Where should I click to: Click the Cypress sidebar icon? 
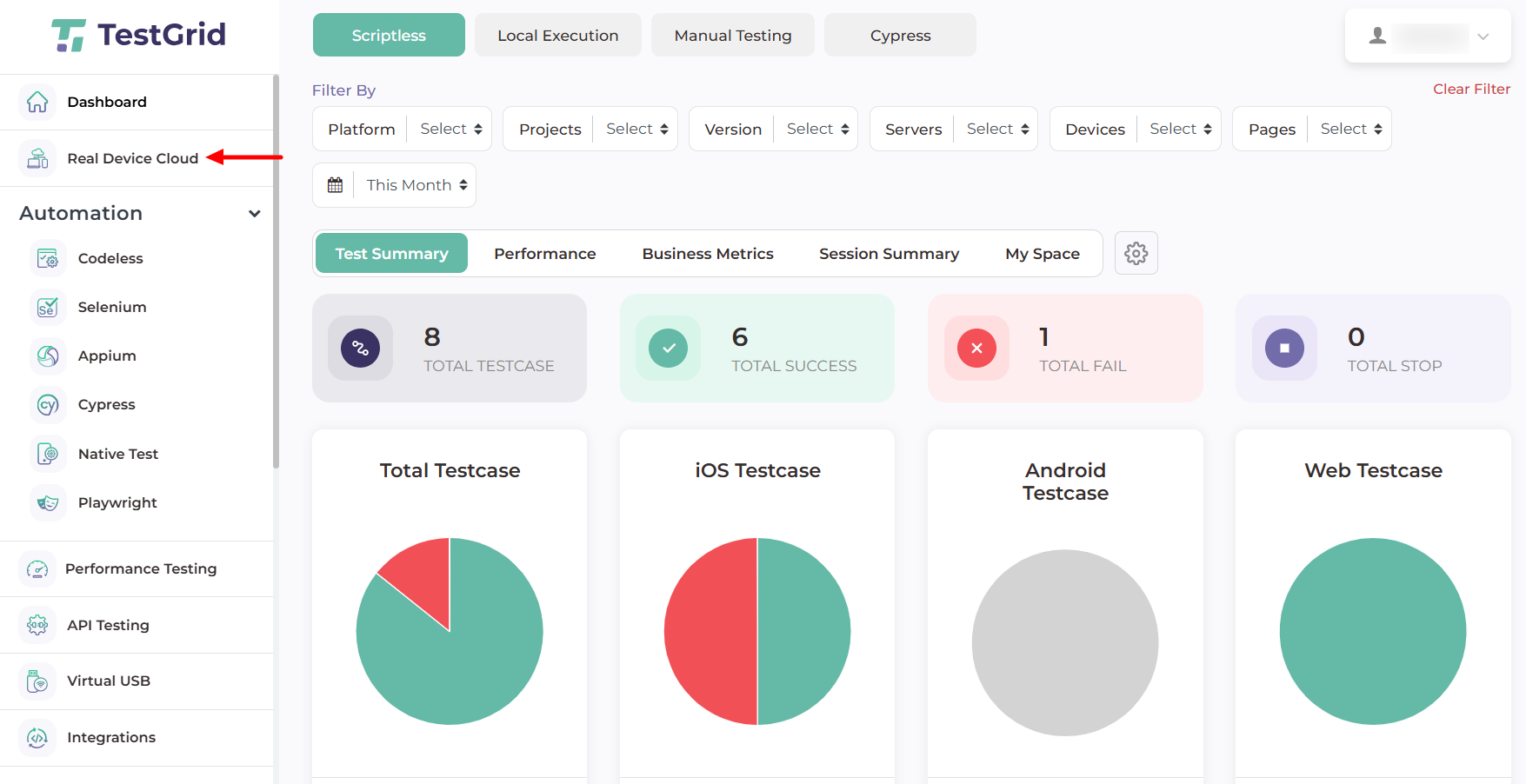(x=48, y=404)
